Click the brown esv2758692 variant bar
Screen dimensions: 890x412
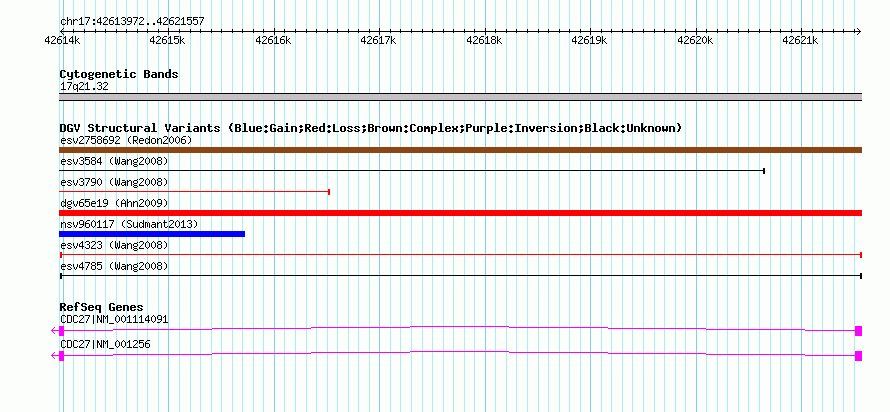(460, 150)
